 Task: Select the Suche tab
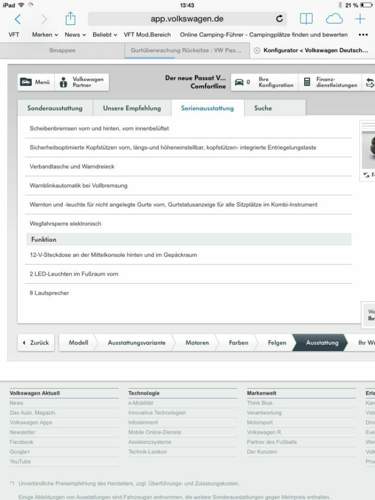click(275, 108)
